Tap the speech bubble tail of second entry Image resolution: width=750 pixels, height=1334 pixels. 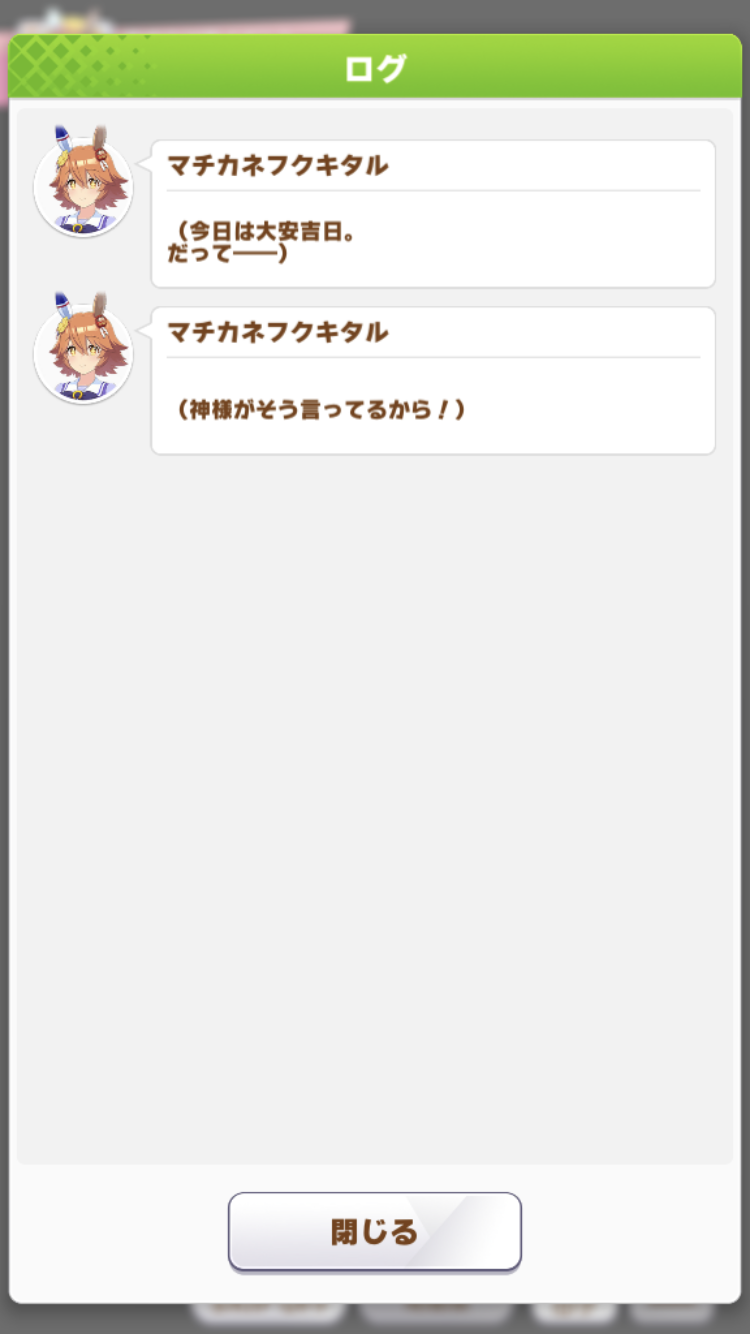coord(144,326)
